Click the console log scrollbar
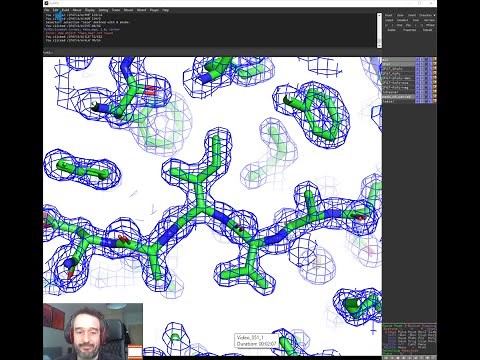Screen dimensions: 480x360 379,30
